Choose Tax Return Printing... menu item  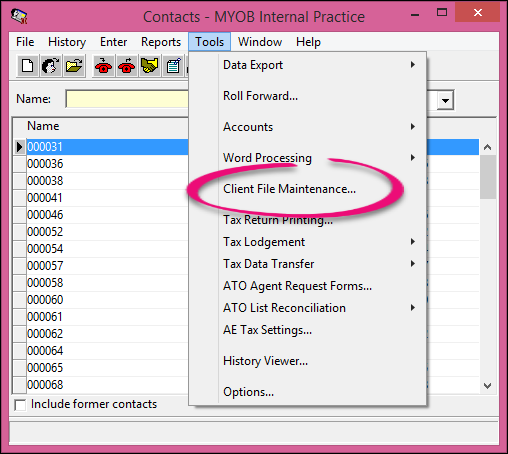307,220
